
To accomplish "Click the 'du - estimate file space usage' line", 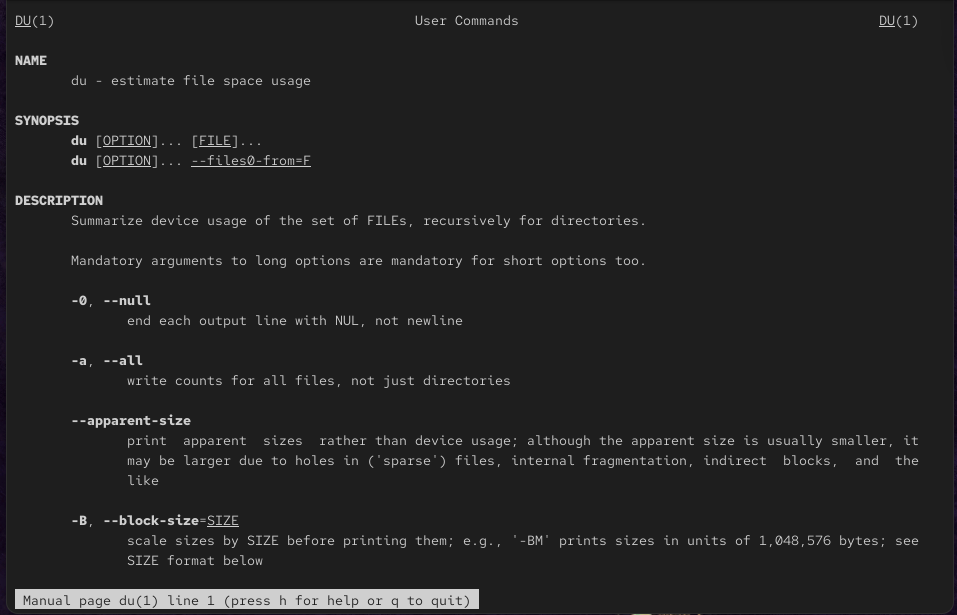I will pyautogui.click(x=191, y=81).
